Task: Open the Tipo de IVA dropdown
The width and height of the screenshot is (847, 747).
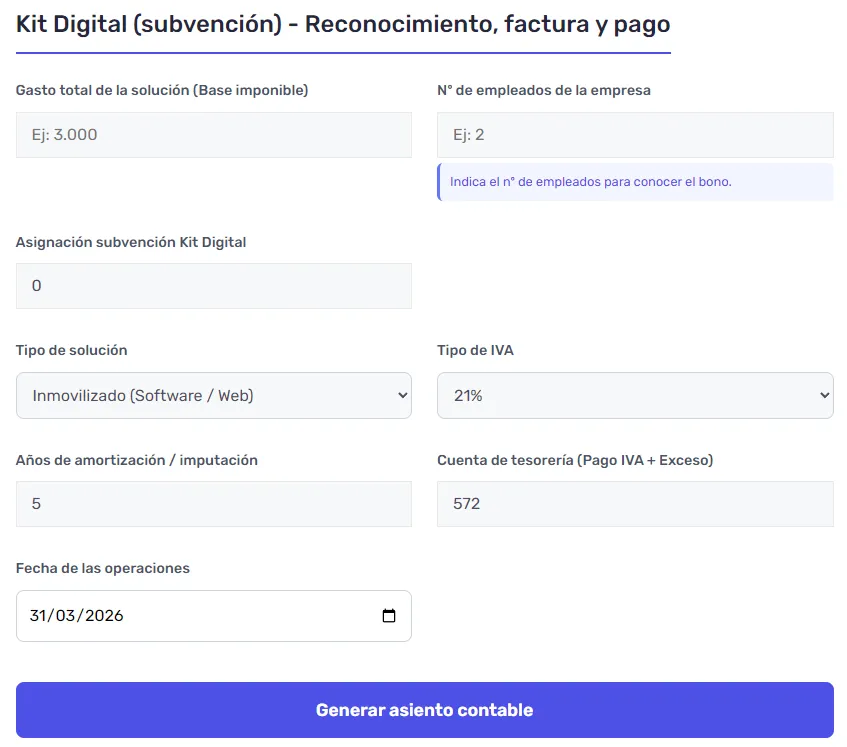Action: 634,396
